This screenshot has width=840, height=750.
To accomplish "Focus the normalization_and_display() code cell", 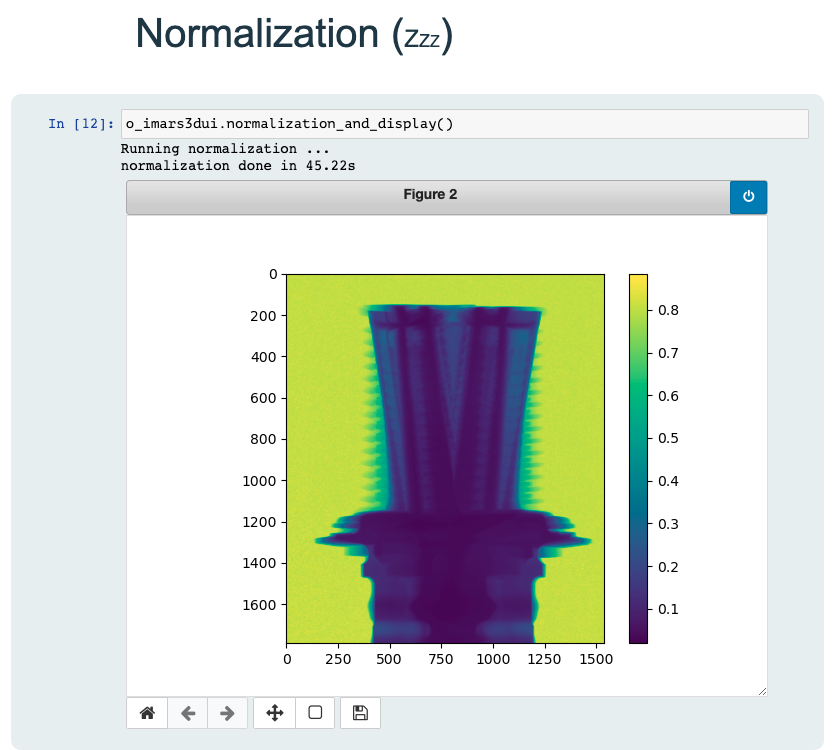I will pyautogui.click(x=464, y=124).
